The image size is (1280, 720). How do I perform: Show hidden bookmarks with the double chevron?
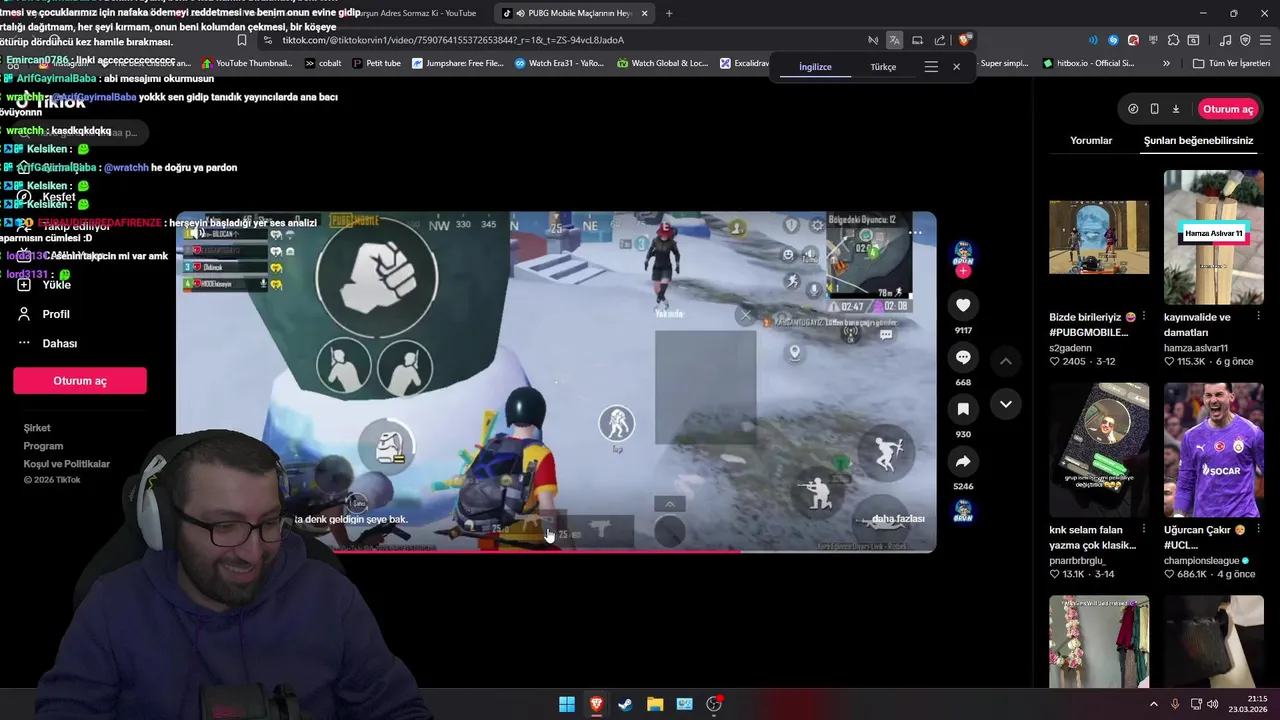[x=1166, y=63]
